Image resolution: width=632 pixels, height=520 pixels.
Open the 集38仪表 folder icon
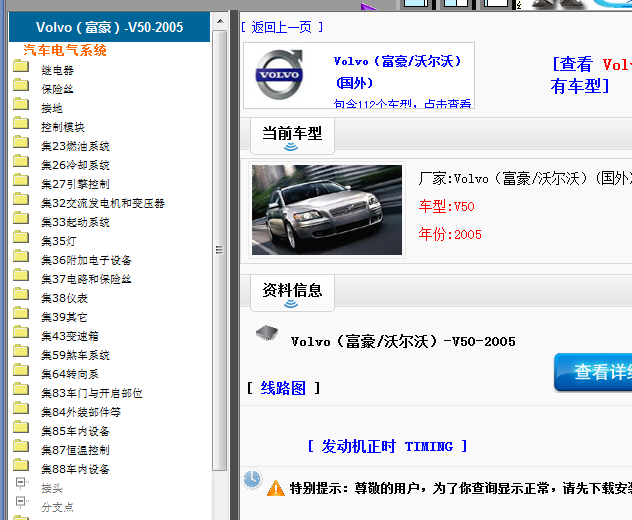click(21, 294)
